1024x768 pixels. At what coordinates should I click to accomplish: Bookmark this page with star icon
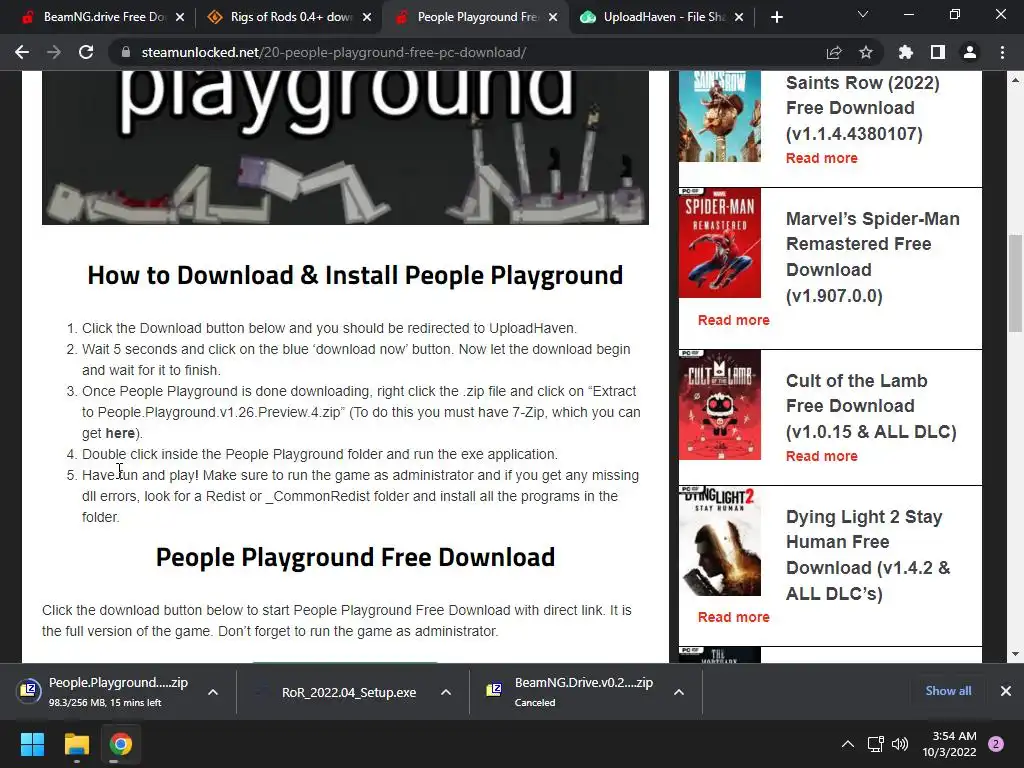pyautogui.click(x=866, y=52)
